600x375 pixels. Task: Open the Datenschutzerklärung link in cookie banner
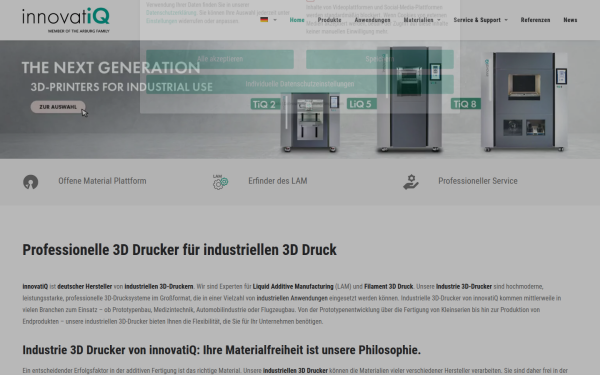171,13
